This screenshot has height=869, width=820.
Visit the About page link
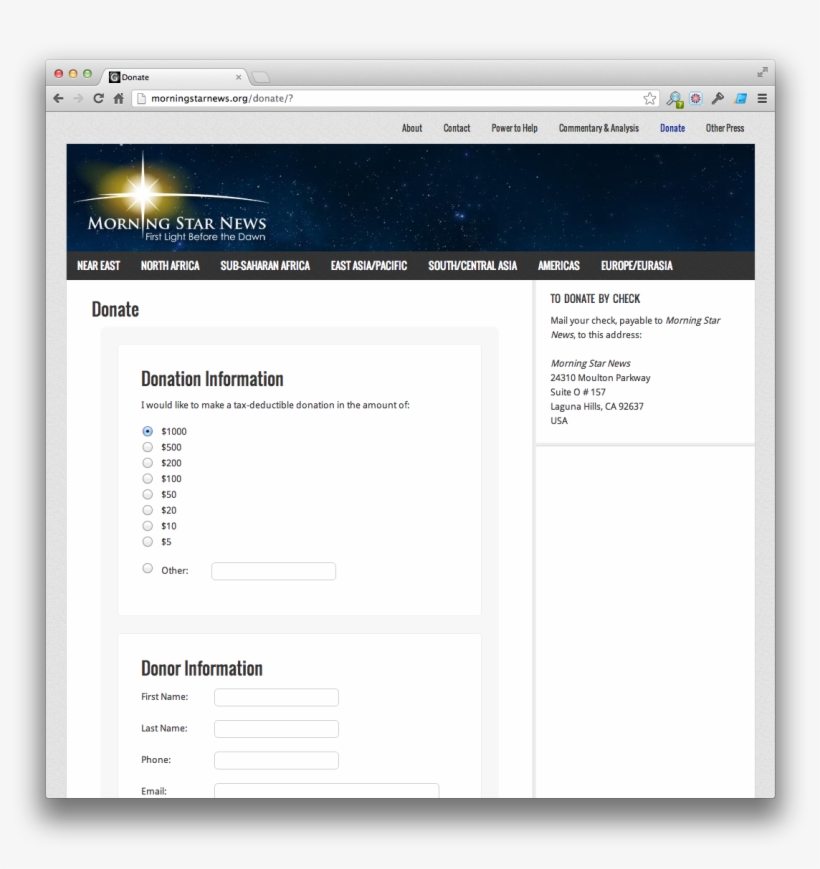(412, 128)
